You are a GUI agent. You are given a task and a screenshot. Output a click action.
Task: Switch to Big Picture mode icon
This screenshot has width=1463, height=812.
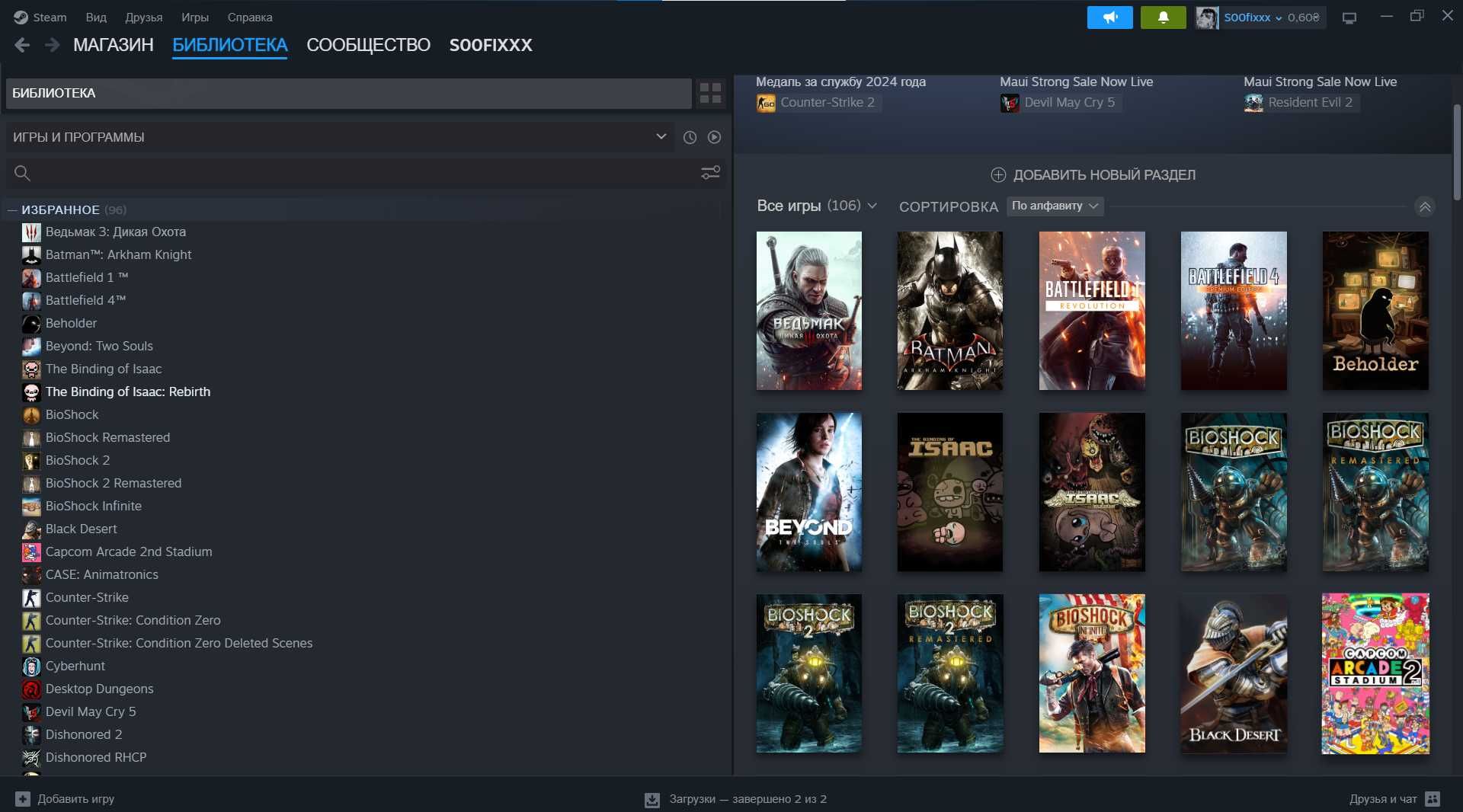pos(1349,18)
